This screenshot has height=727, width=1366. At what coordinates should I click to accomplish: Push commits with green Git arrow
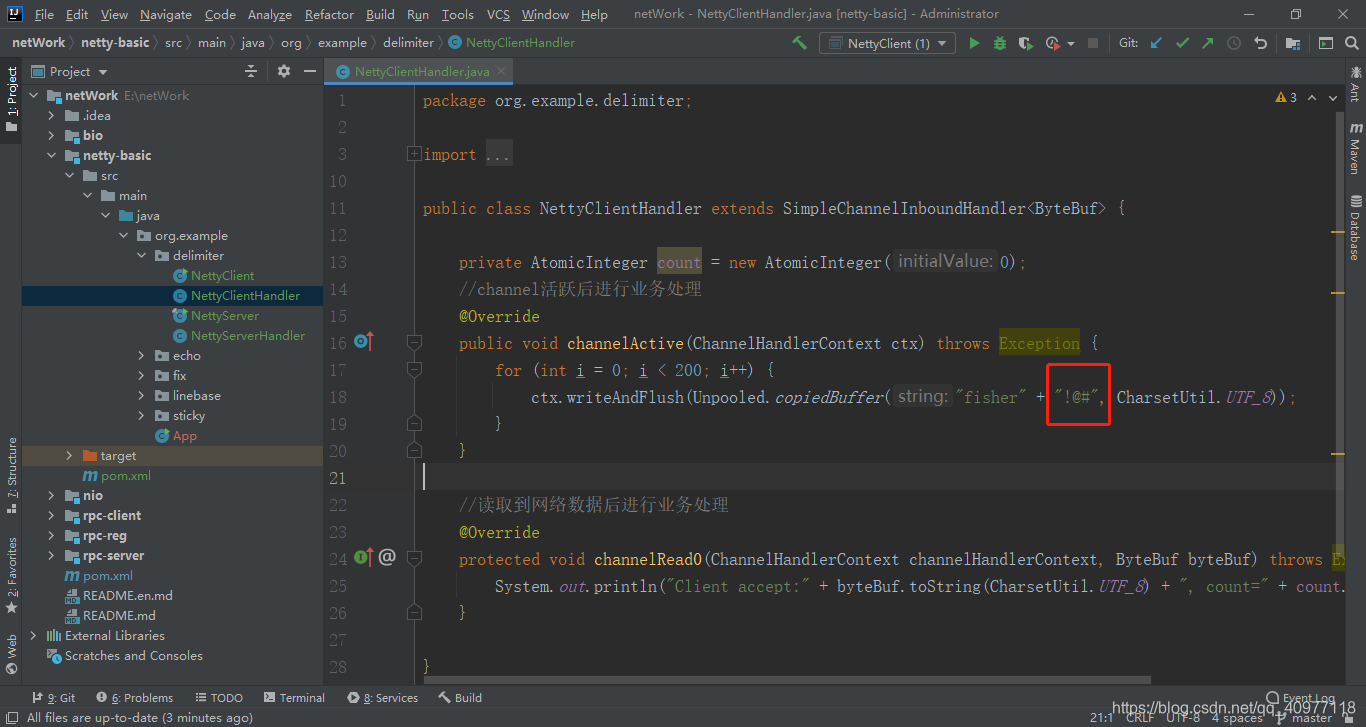click(x=1208, y=43)
